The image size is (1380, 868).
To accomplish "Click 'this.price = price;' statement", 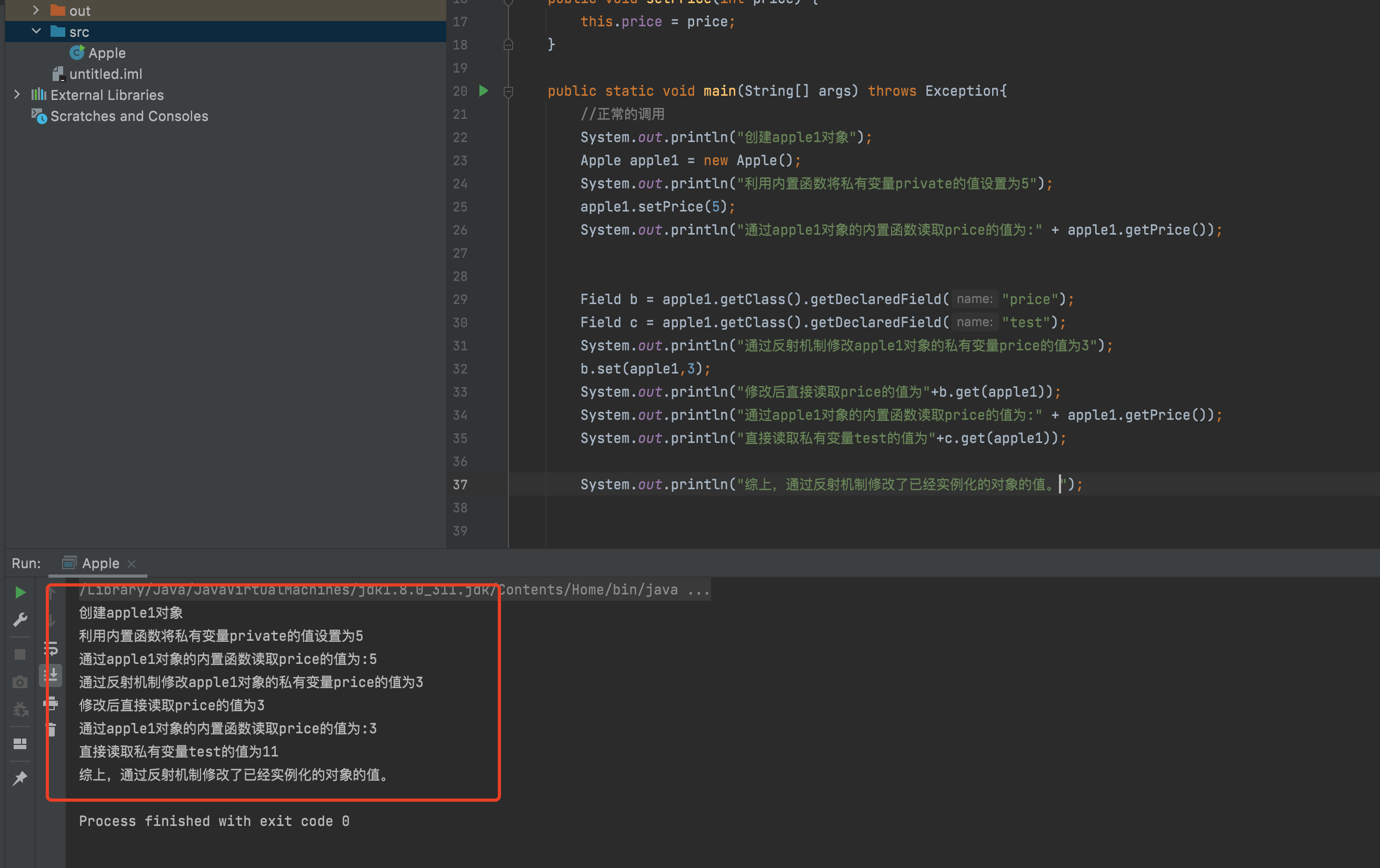I will point(657,22).
